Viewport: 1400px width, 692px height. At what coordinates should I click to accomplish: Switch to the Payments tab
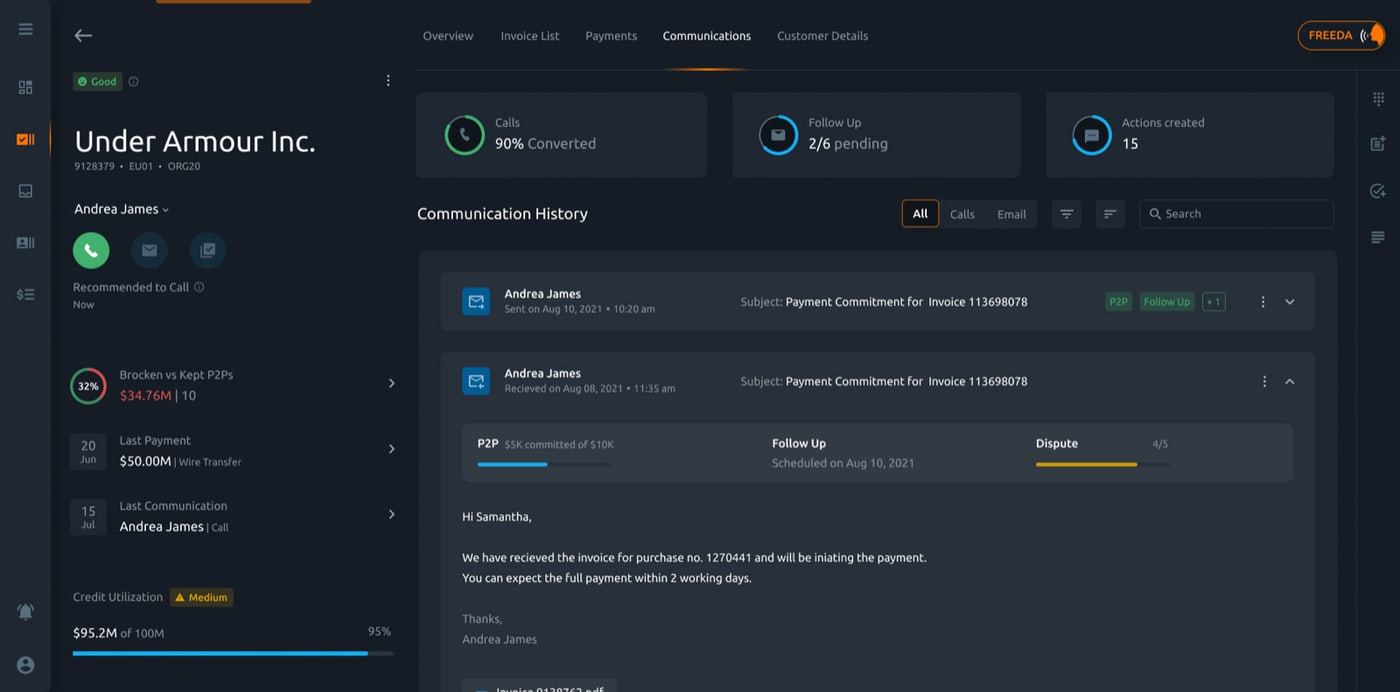611,36
